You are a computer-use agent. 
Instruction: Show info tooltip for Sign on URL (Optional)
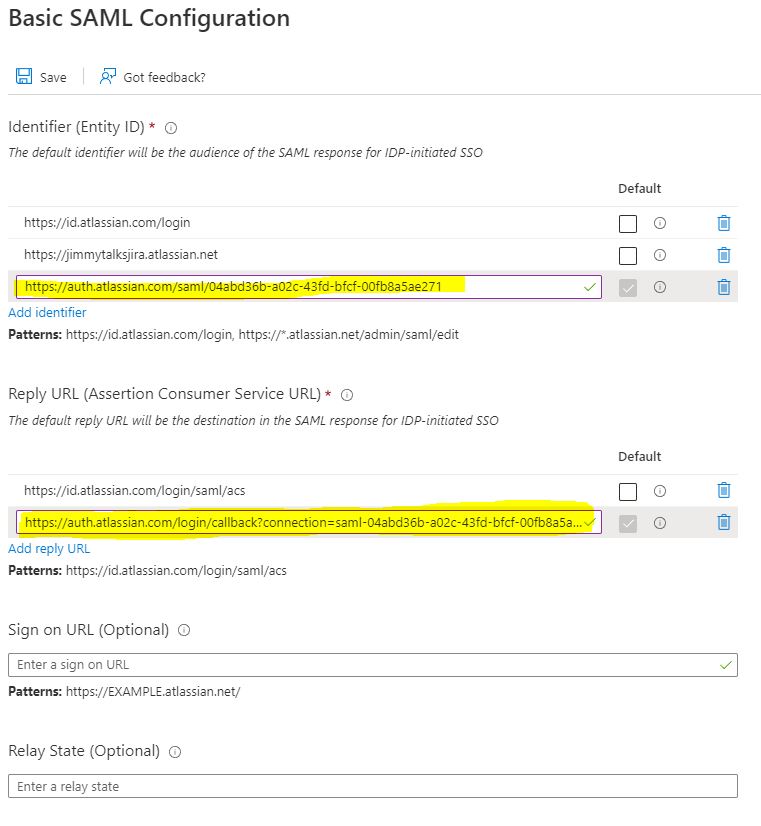(x=184, y=630)
